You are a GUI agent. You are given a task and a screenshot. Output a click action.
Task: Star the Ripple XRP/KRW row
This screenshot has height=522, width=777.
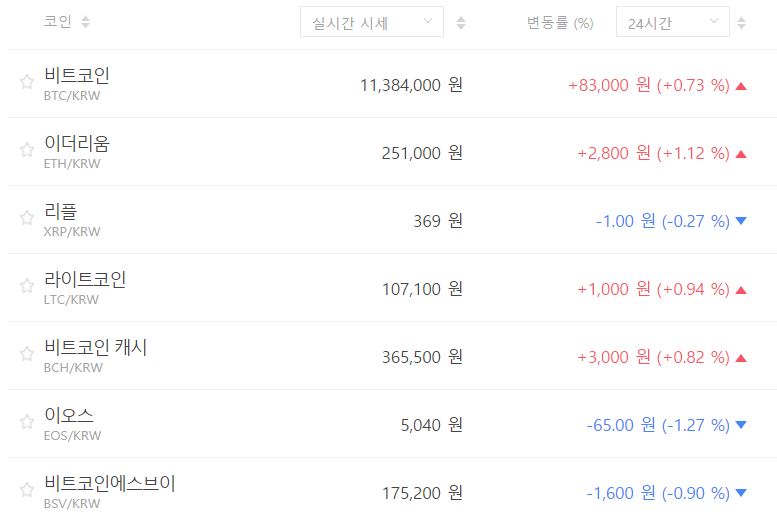[27, 218]
